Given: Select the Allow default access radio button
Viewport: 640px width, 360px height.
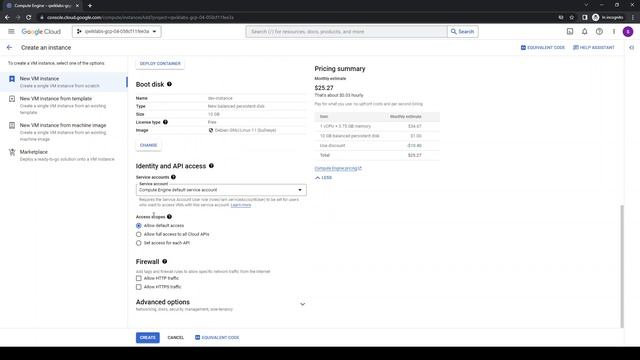Looking at the screenshot, I should click(139, 226).
